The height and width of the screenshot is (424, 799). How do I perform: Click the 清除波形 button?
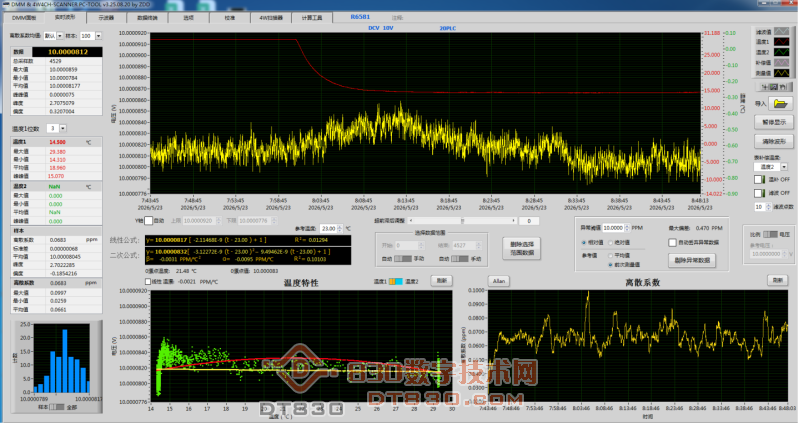774,141
